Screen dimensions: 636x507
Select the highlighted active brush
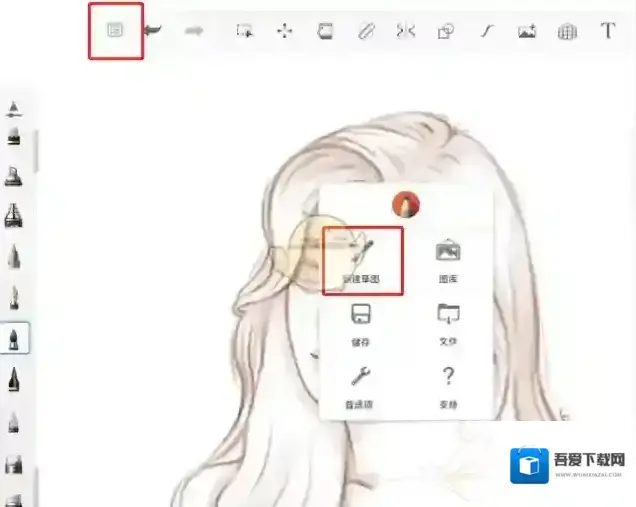[x=15, y=338]
